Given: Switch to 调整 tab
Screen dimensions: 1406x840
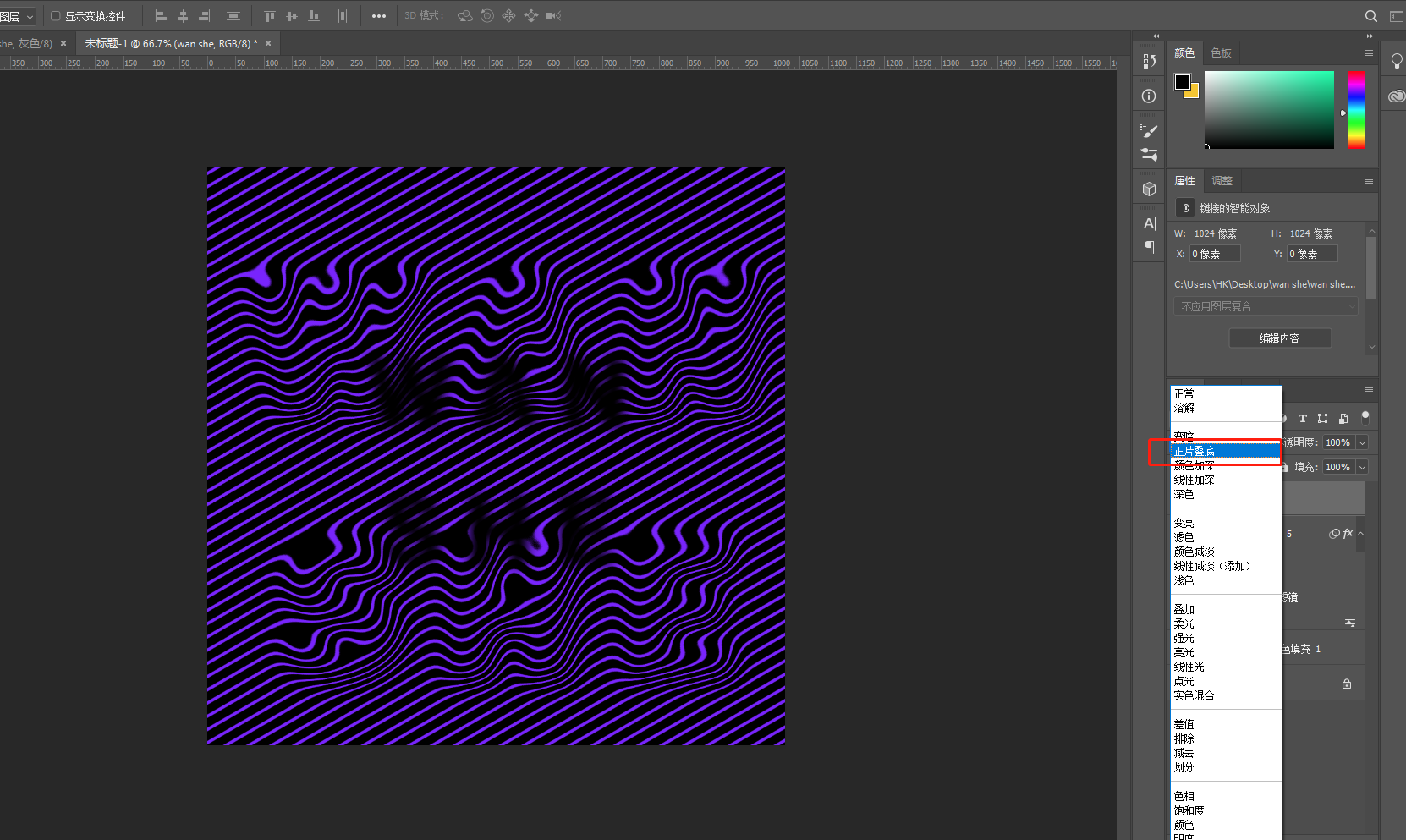Looking at the screenshot, I should pos(1222,180).
